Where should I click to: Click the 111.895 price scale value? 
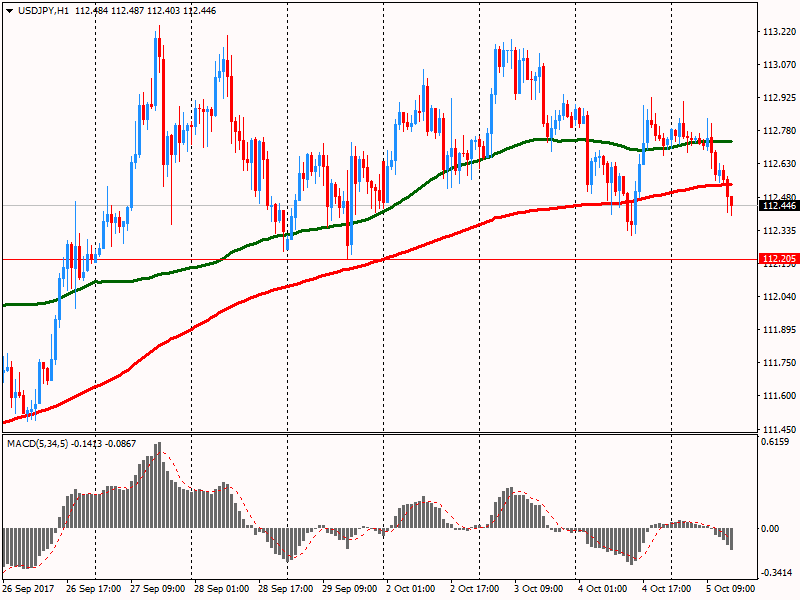coord(779,330)
